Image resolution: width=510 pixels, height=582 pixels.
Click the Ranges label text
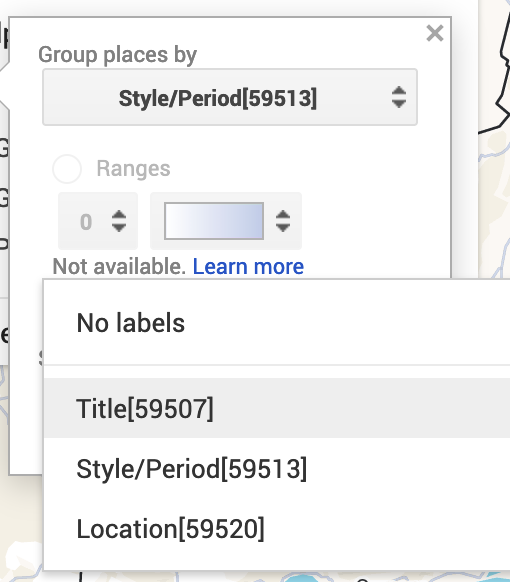click(134, 169)
